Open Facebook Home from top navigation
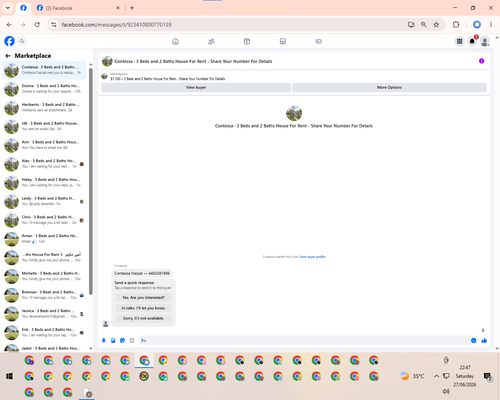Viewport: 500px width, 400px height. 175,41
